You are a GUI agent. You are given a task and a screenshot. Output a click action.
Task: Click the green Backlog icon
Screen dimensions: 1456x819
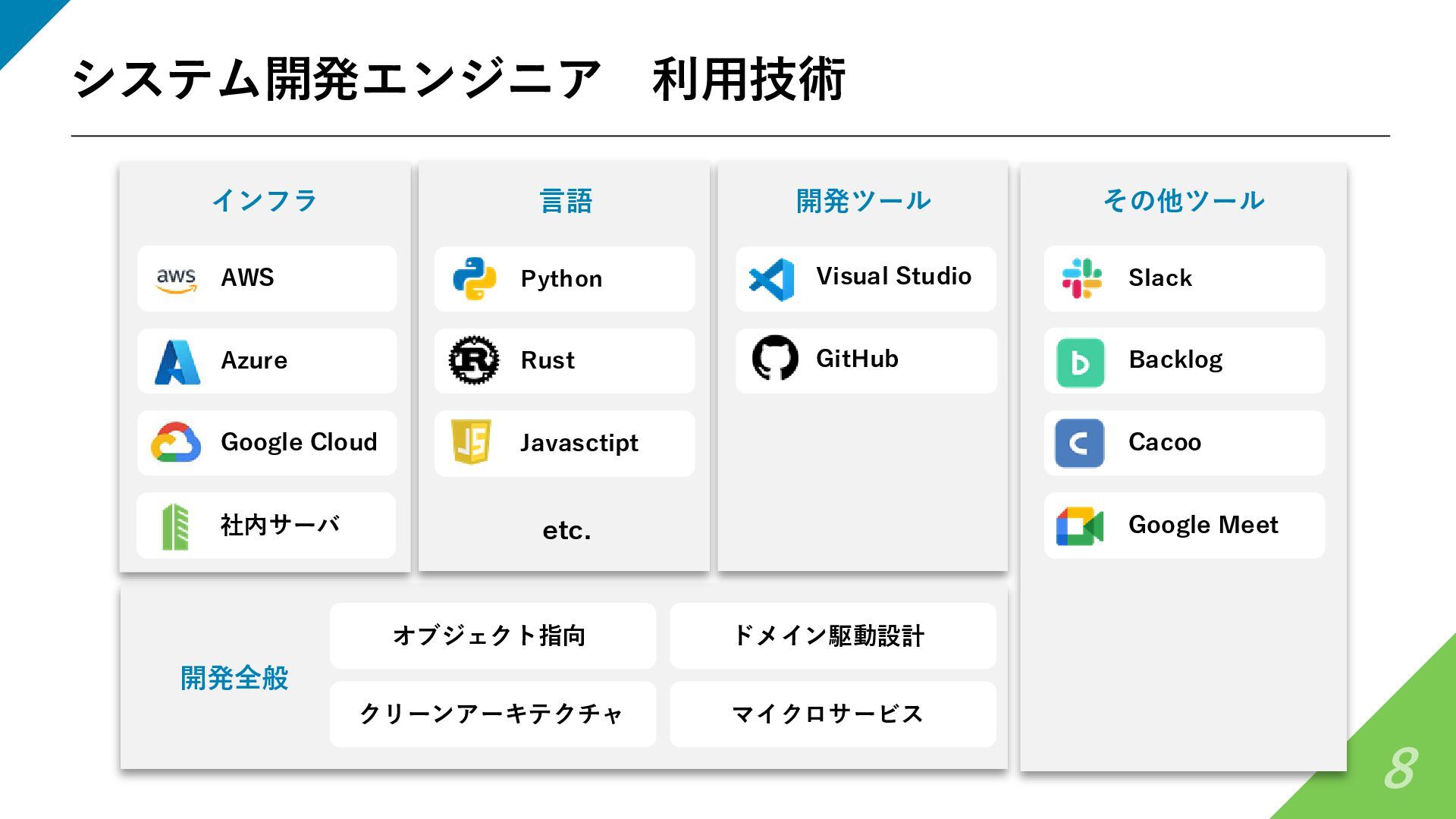click(1080, 362)
